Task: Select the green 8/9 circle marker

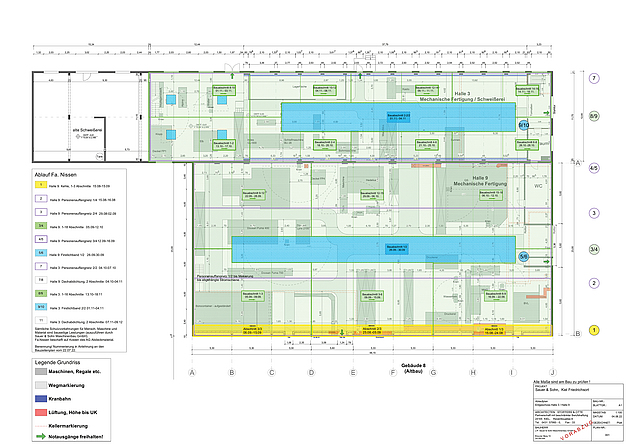Action: (x=593, y=116)
